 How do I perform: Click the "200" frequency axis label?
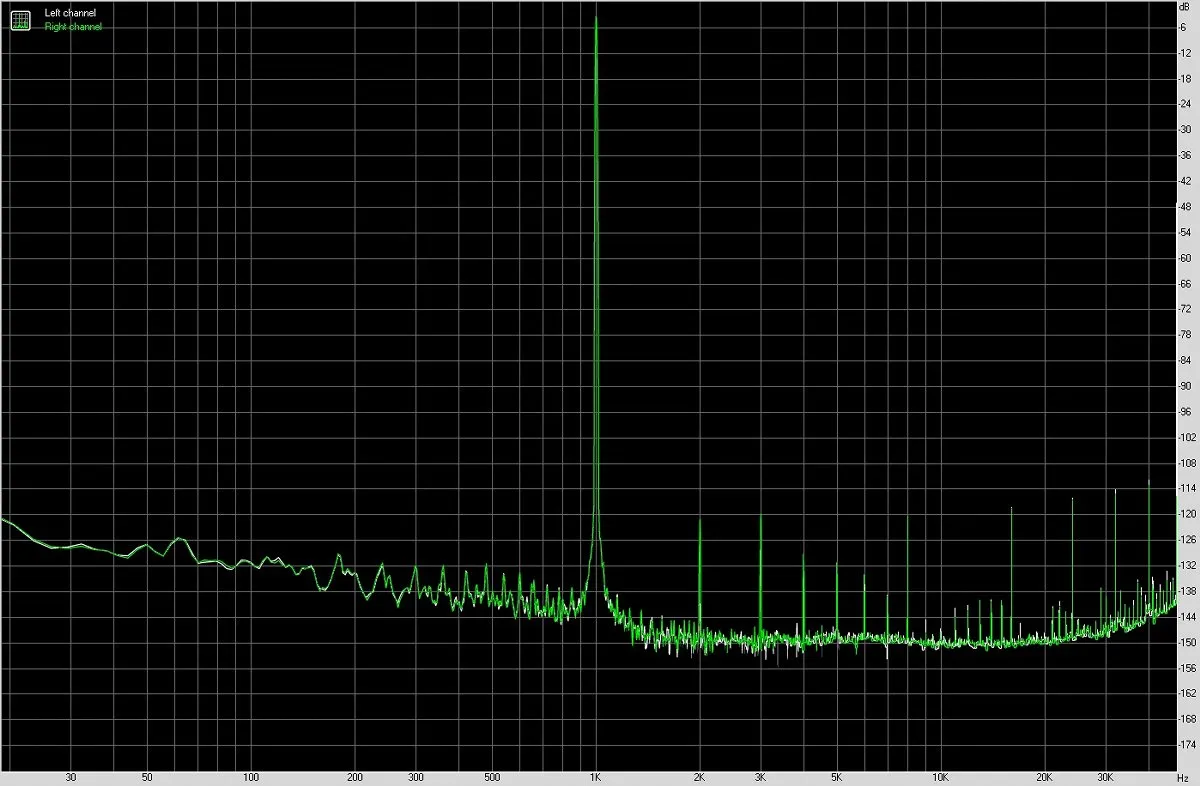click(354, 777)
